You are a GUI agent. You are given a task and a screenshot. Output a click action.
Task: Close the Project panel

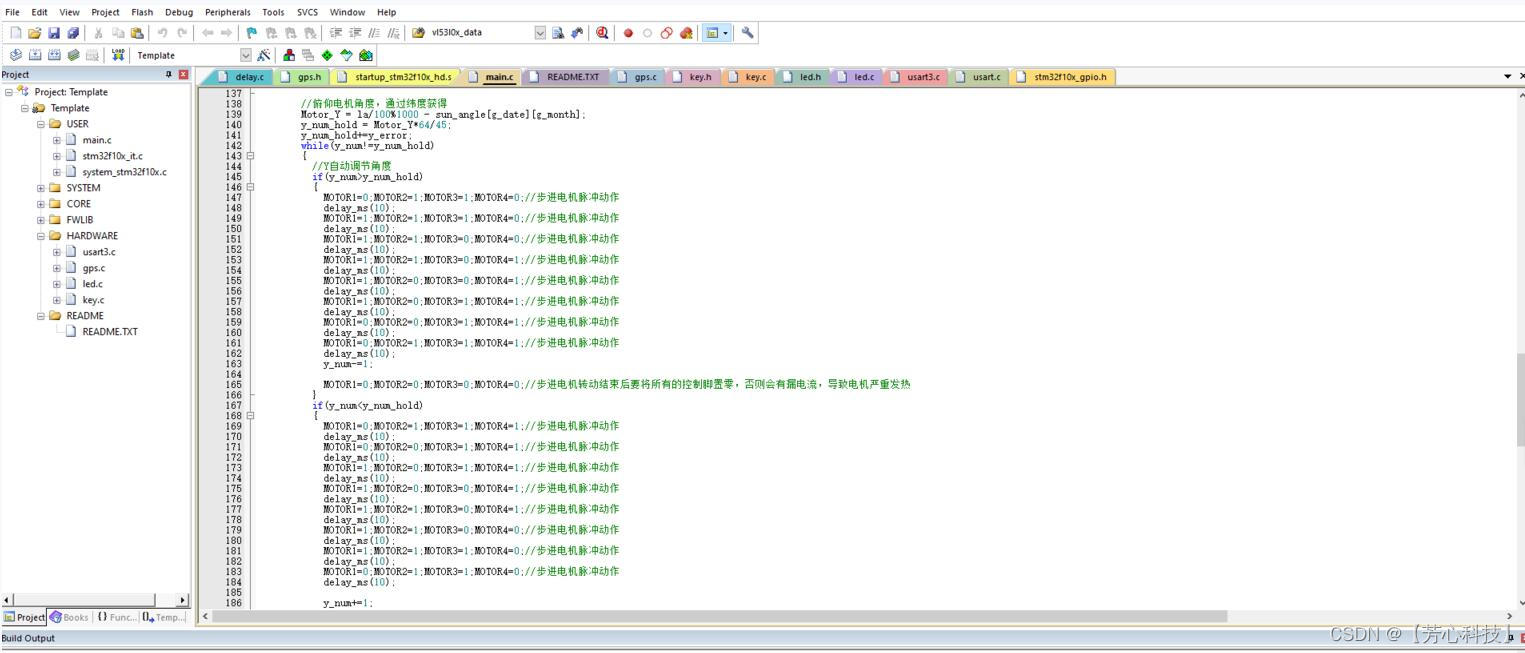tap(183, 75)
